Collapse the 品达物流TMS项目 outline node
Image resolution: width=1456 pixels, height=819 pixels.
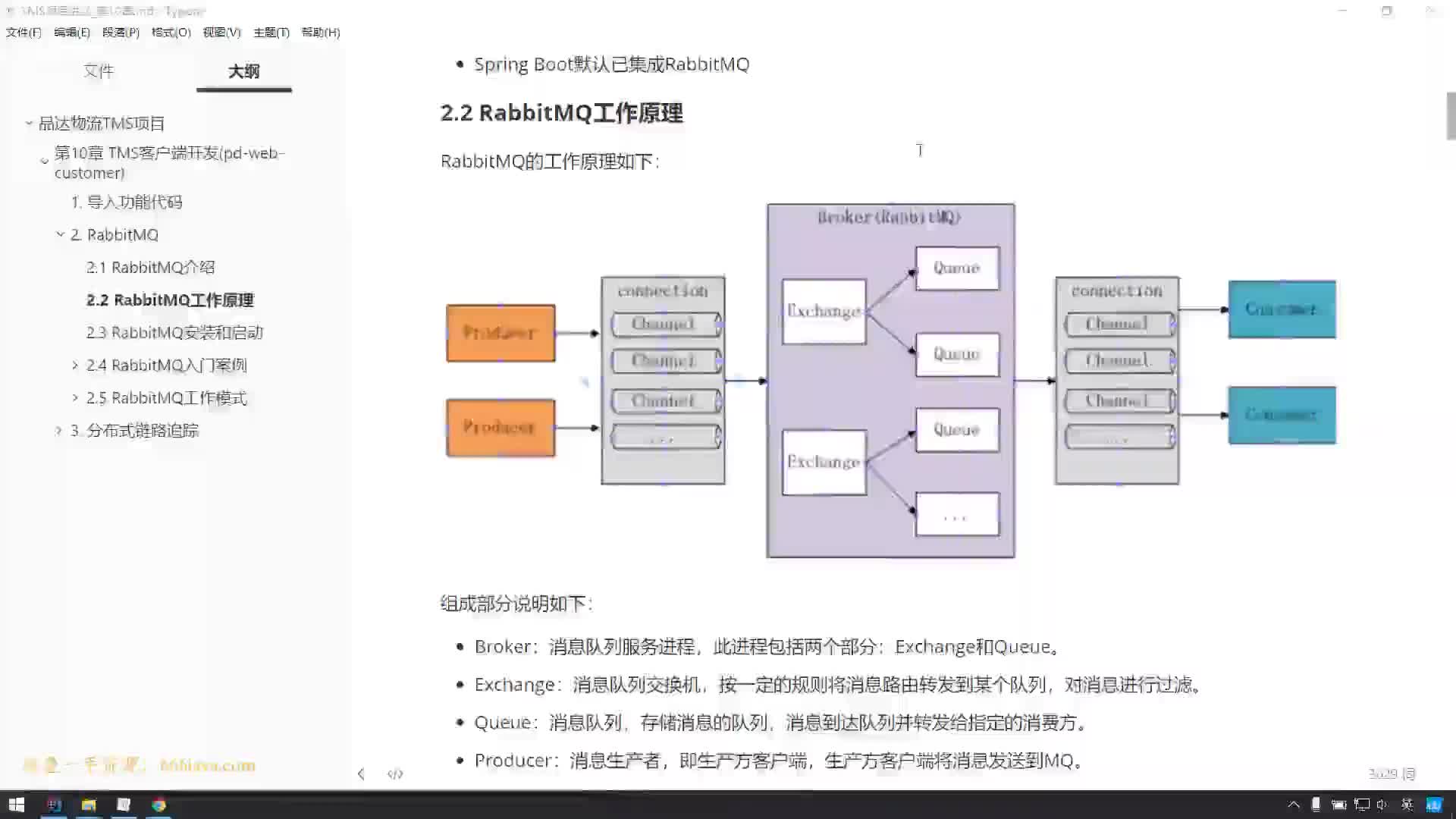pyautogui.click(x=29, y=123)
